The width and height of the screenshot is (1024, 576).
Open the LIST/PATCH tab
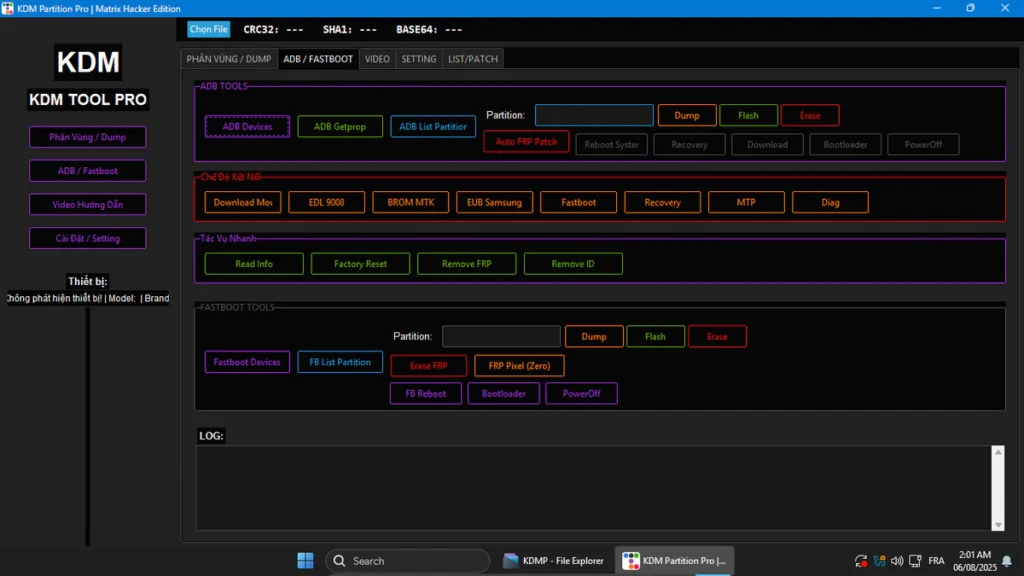pos(472,59)
